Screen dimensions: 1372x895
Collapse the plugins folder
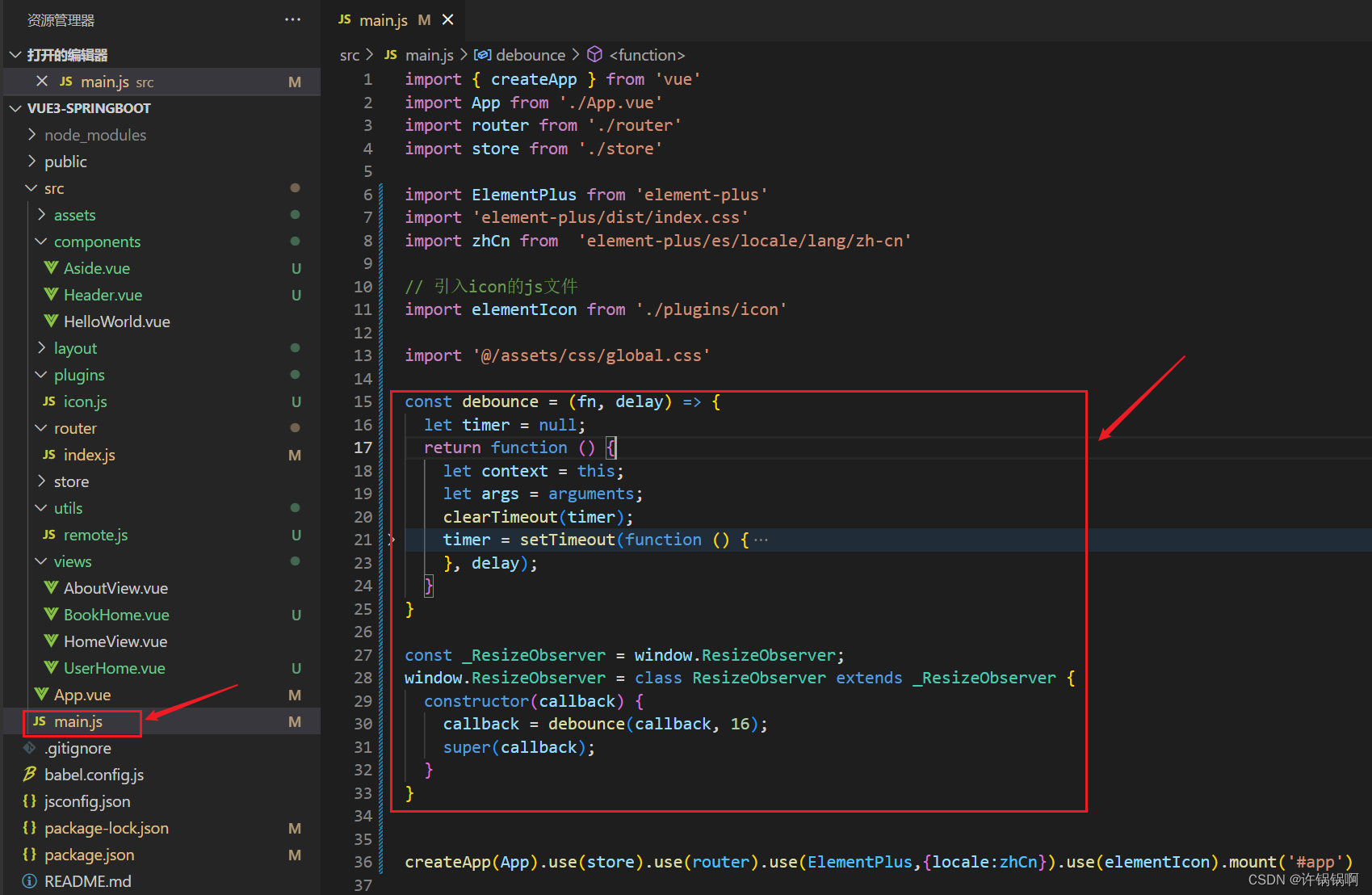click(x=42, y=375)
